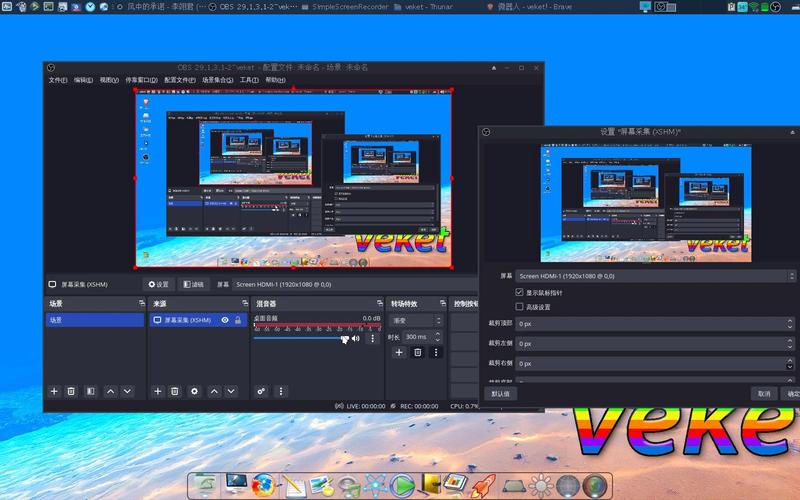Open source properties with the gear icon
The image size is (800, 500).
click(x=194, y=391)
